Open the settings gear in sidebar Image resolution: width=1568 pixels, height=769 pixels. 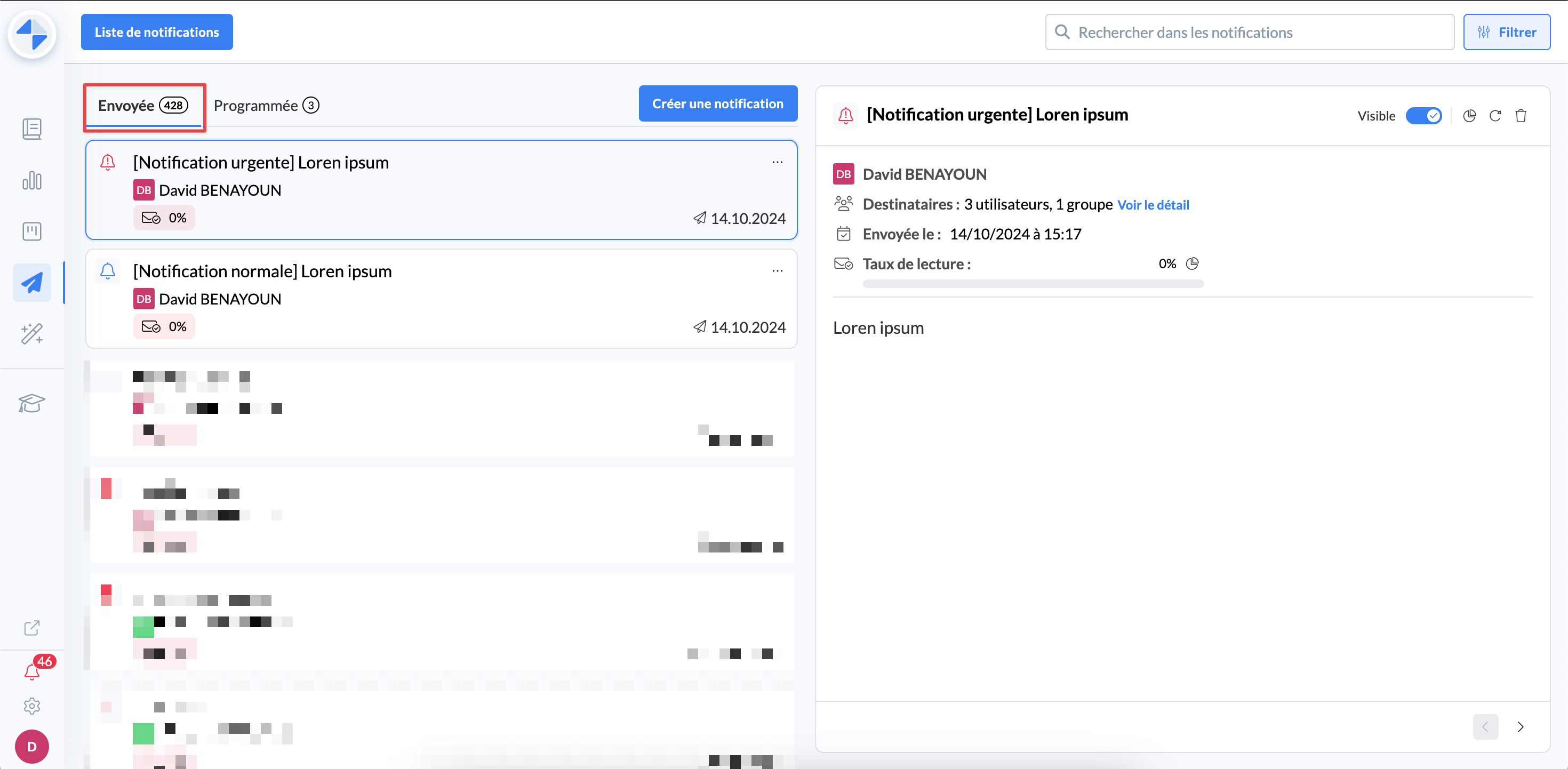pos(31,706)
